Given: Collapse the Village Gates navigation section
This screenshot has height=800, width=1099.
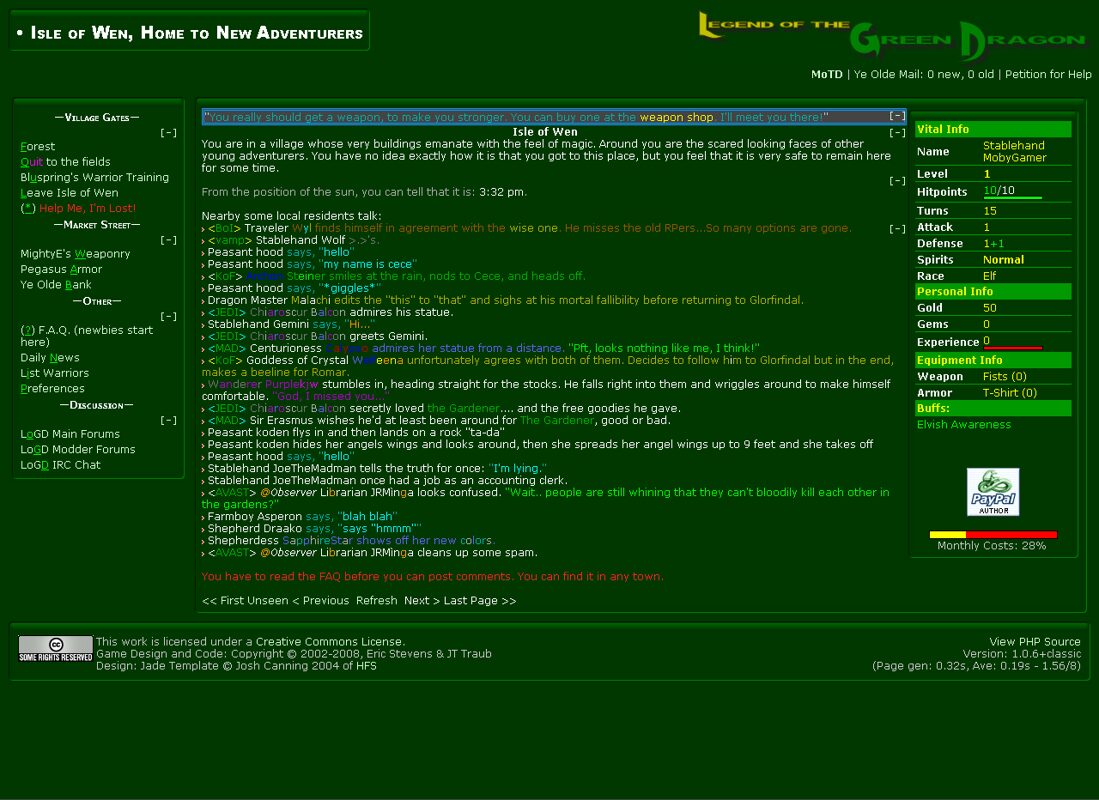Looking at the screenshot, I should (169, 133).
